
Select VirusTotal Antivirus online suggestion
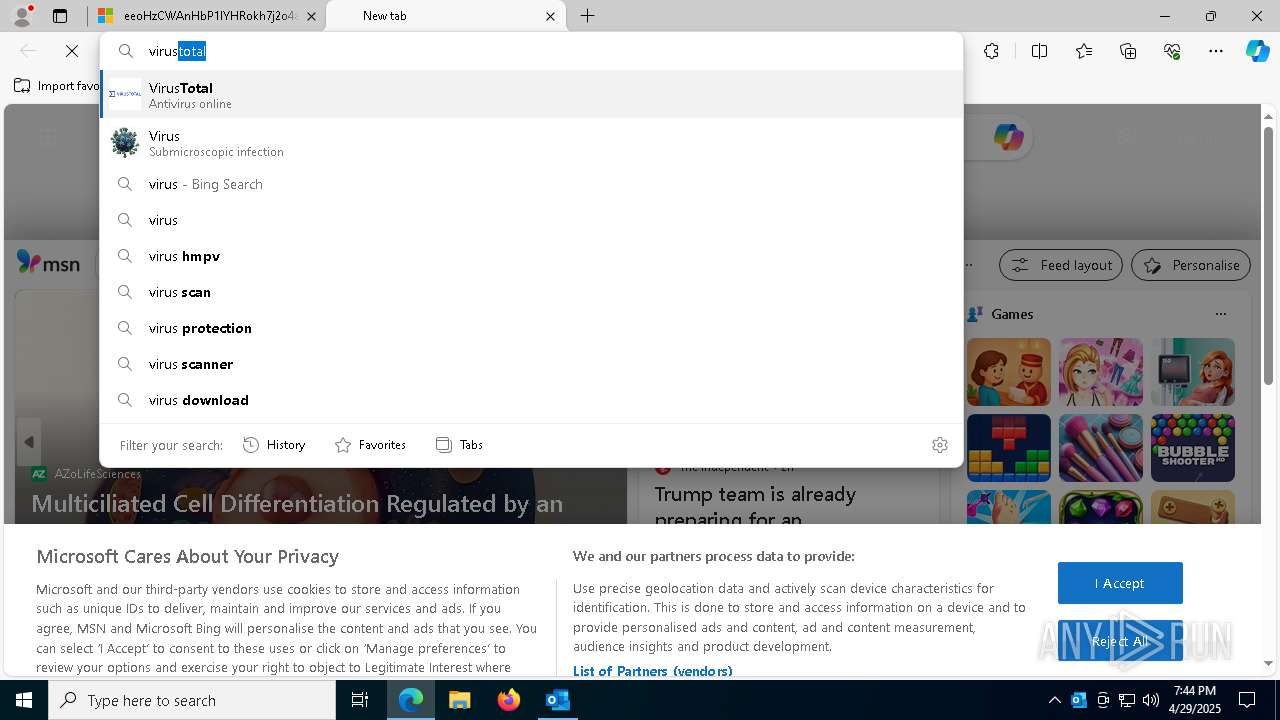coord(531,95)
